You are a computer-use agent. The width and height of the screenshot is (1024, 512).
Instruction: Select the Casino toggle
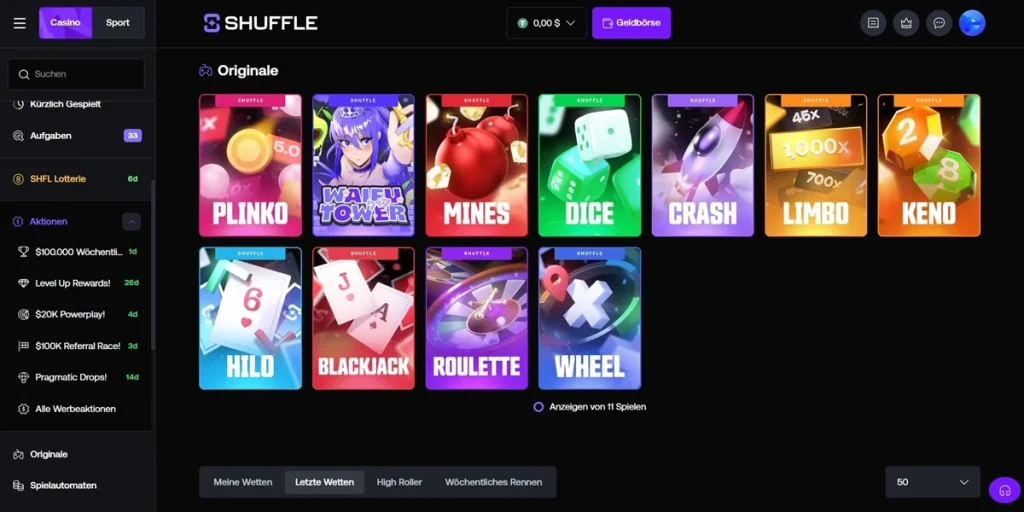click(x=65, y=23)
